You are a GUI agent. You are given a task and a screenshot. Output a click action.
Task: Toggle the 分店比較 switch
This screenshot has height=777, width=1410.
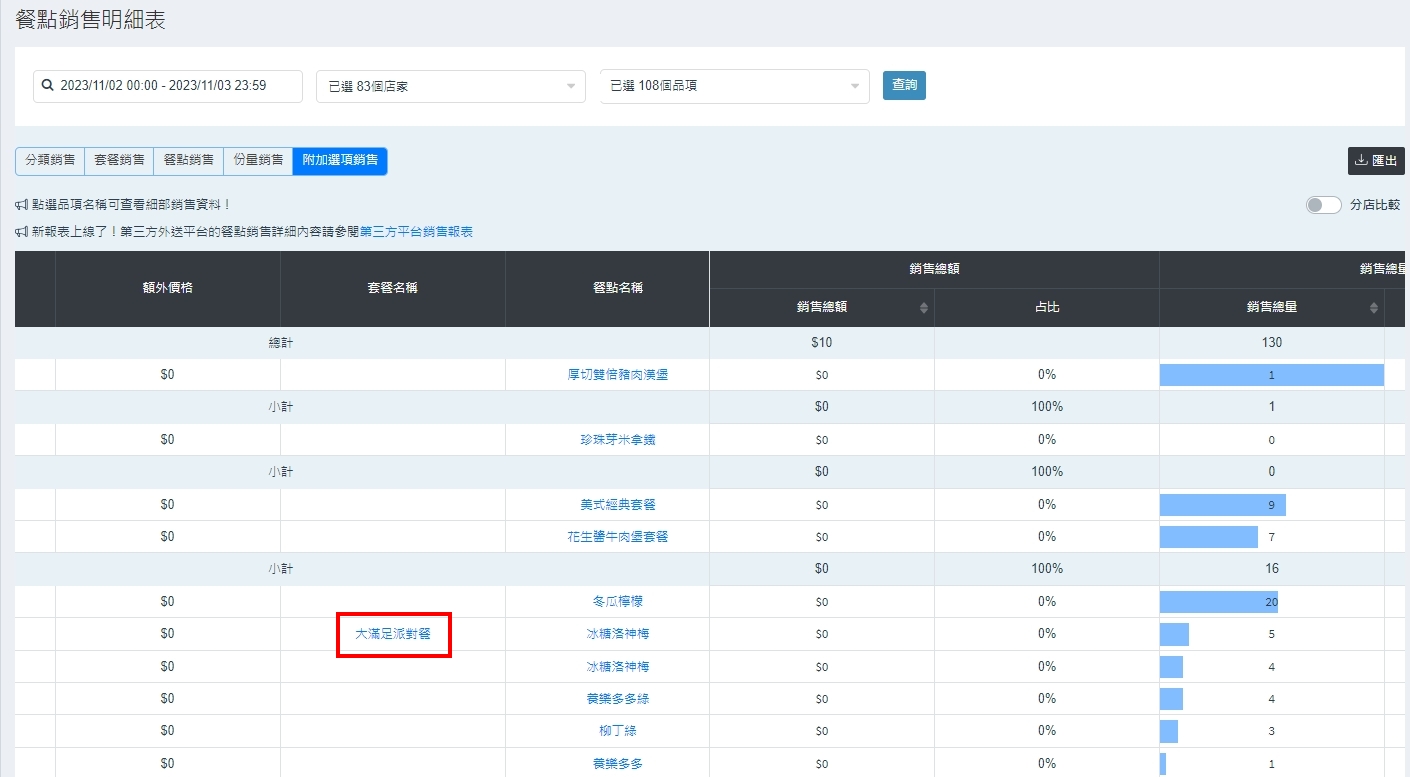(x=1323, y=205)
